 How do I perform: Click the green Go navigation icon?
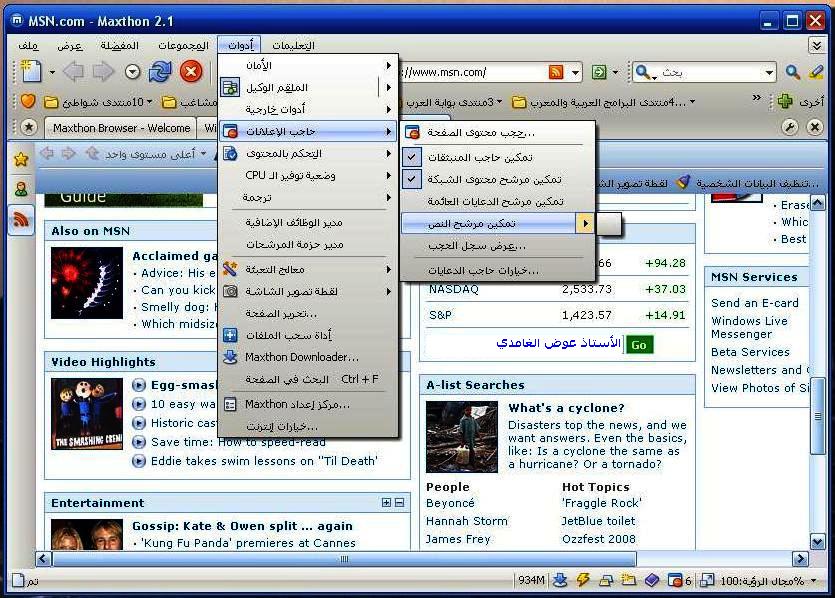click(x=599, y=72)
